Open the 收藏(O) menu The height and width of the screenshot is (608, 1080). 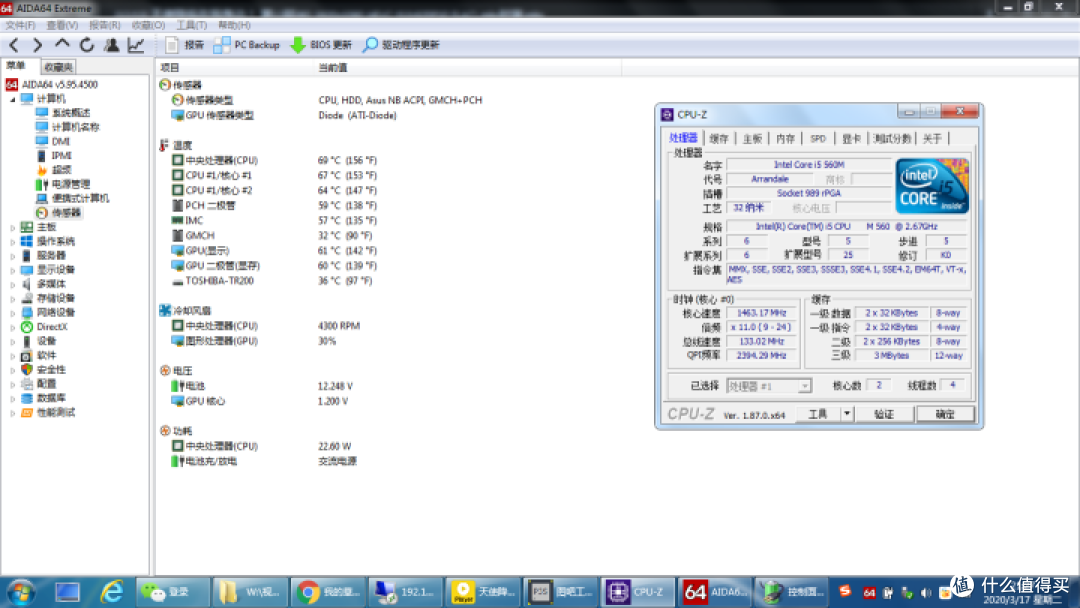(148, 25)
